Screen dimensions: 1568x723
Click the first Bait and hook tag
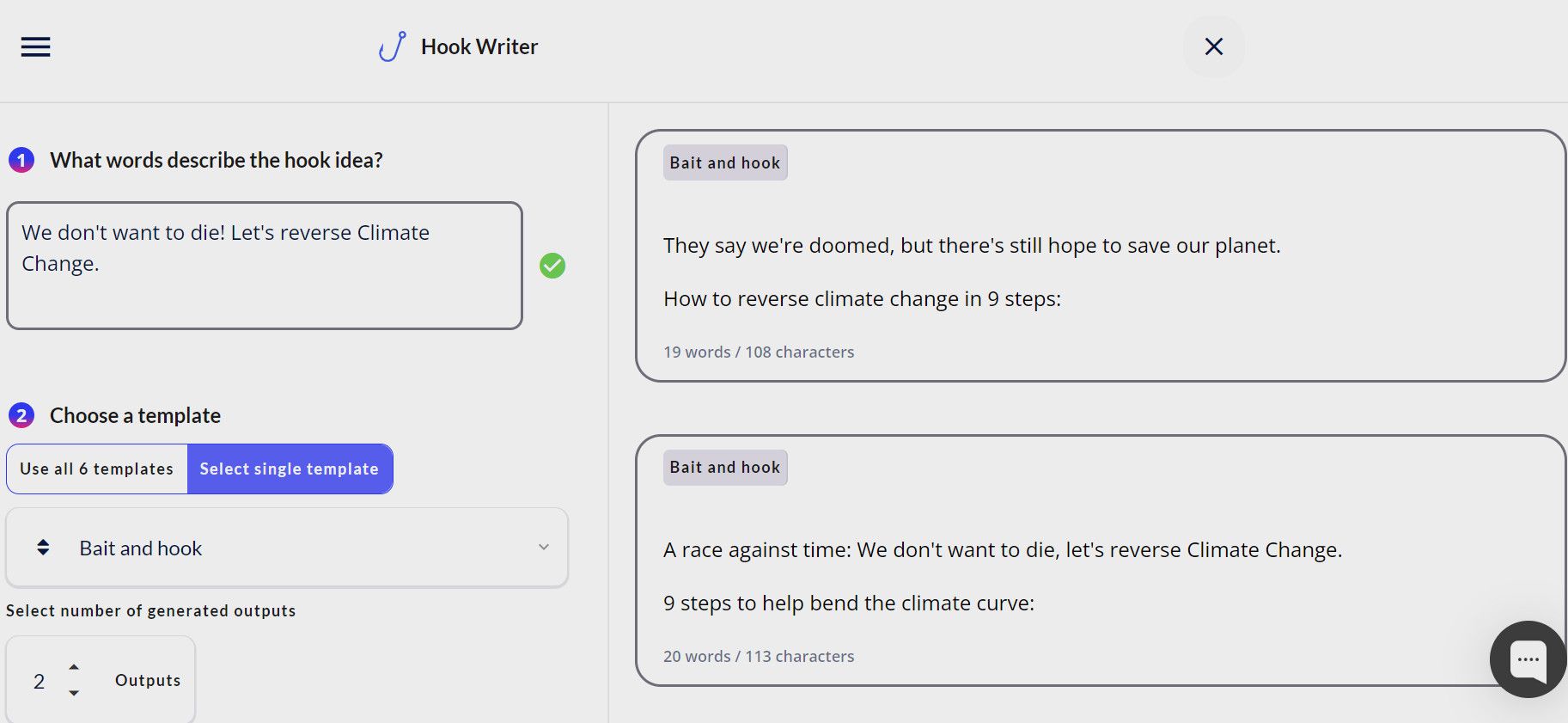tap(725, 162)
